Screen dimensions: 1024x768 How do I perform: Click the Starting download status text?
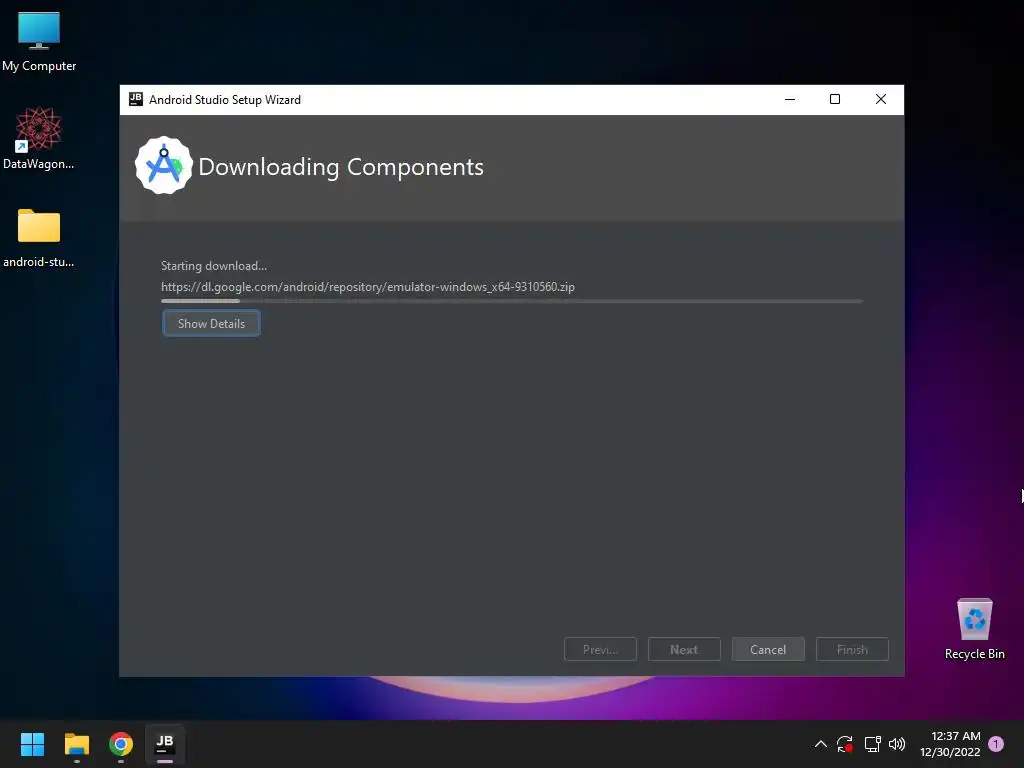[214, 266]
